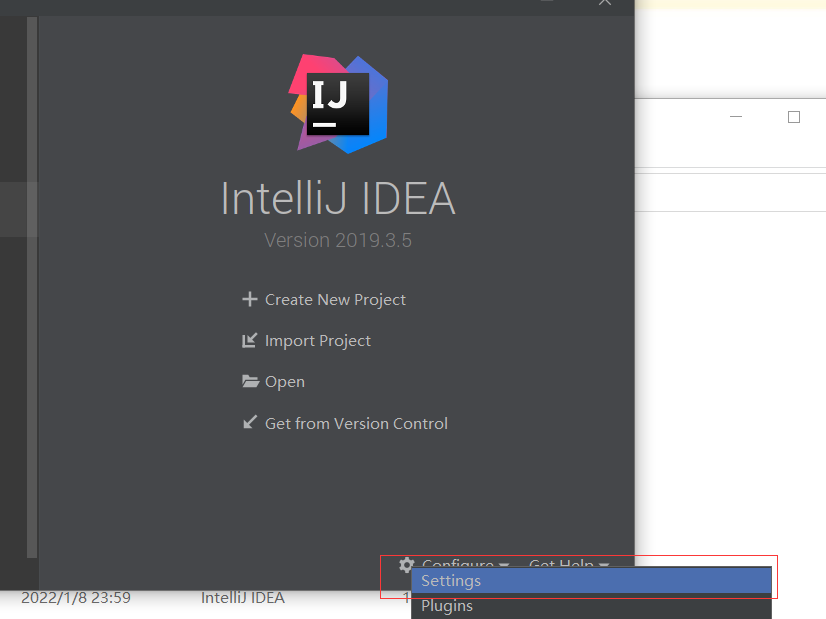Screen dimensions: 826x619
Task: Click the Open folder icon
Action: tap(250, 381)
